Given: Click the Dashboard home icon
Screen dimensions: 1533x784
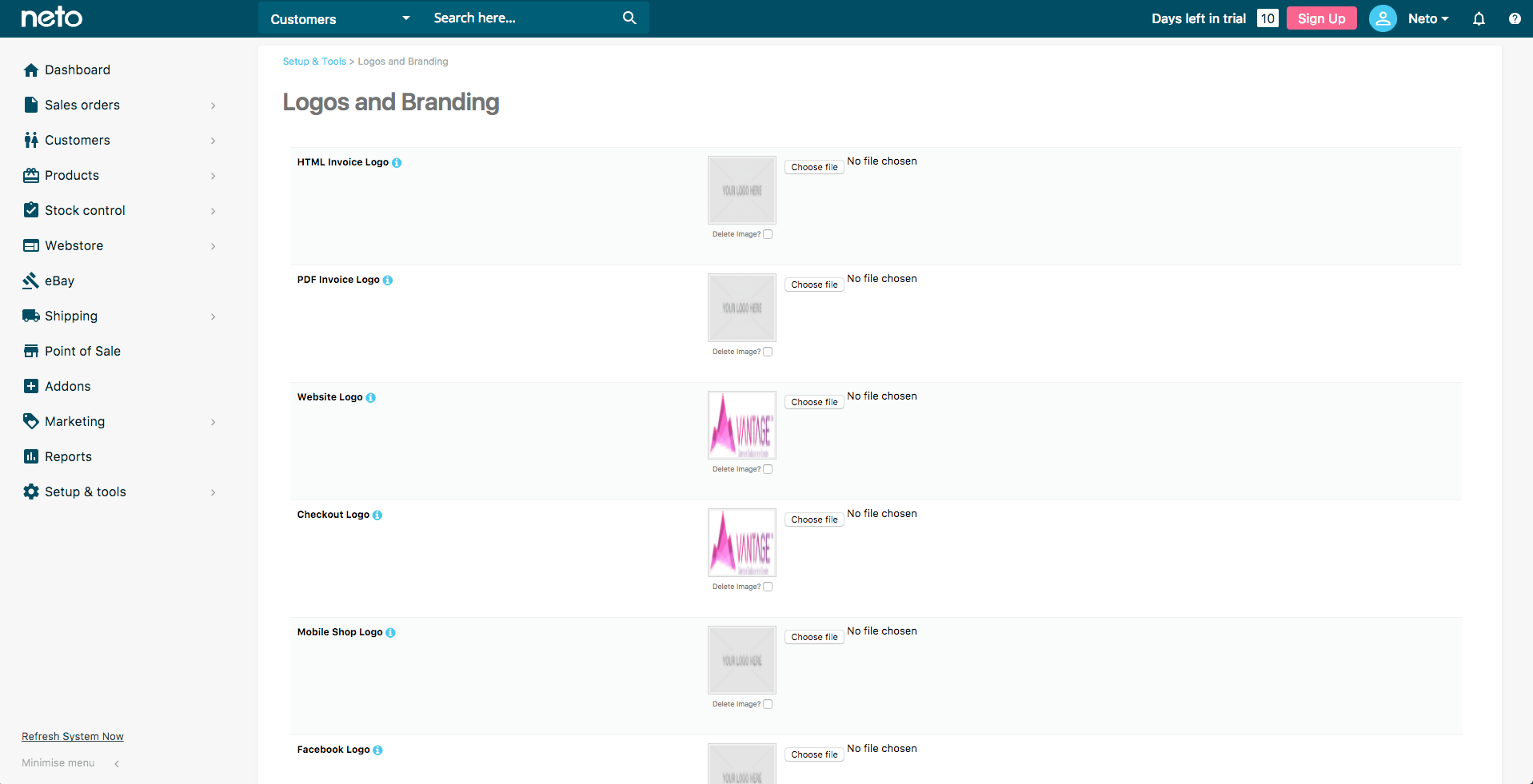Looking at the screenshot, I should (31, 70).
